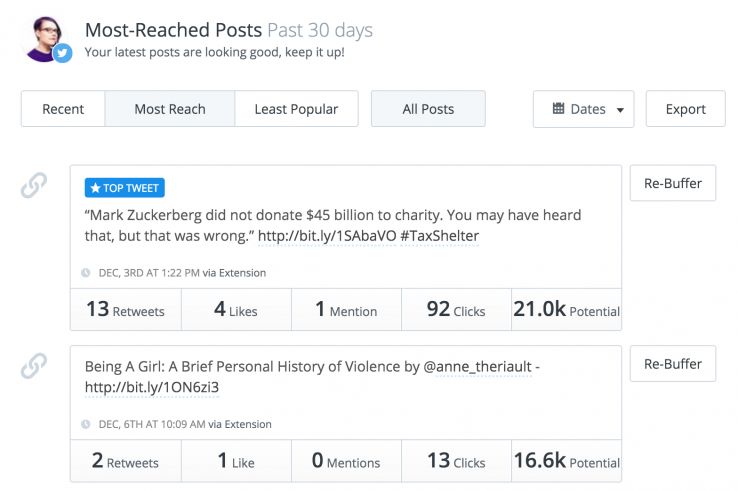Screen dimensions: 738x491
Task: Click link icon beside the Being A Girl tweet
Action: [x=34, y=367]
